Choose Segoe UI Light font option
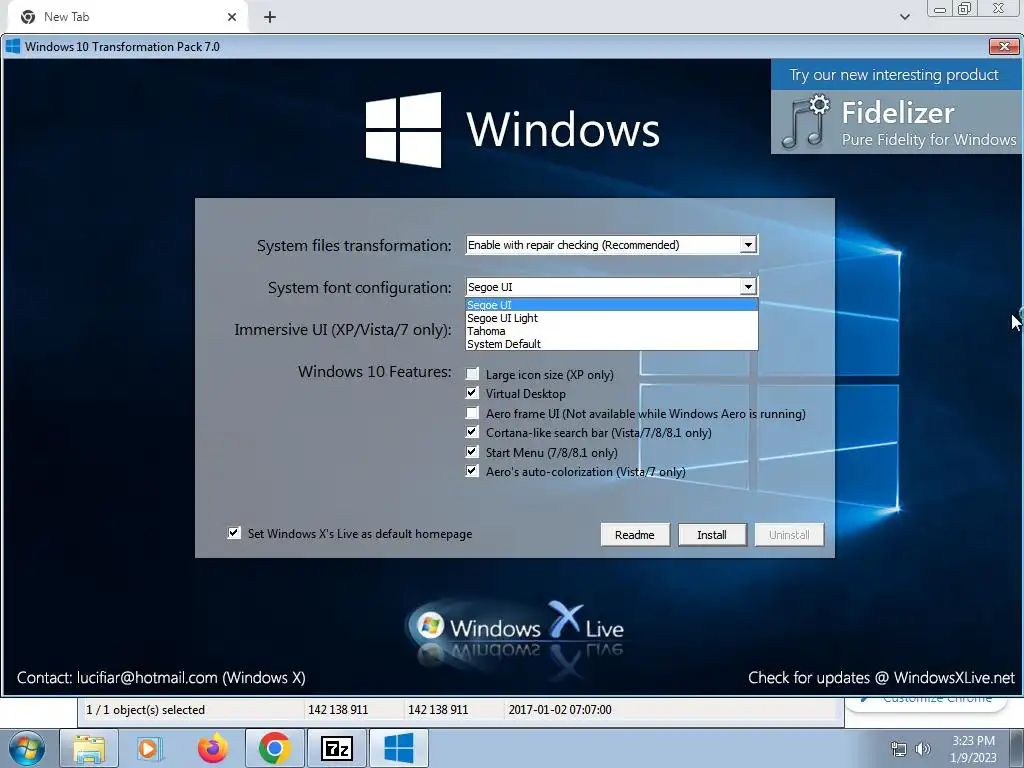The height and width of the screenshot is (768, 1024). pyautogui.click(x=611, y=318)
